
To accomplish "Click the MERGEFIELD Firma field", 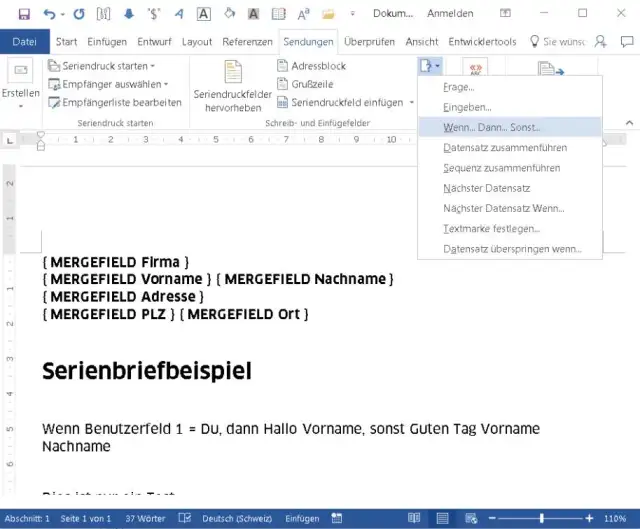I will [x=116, y=262].
